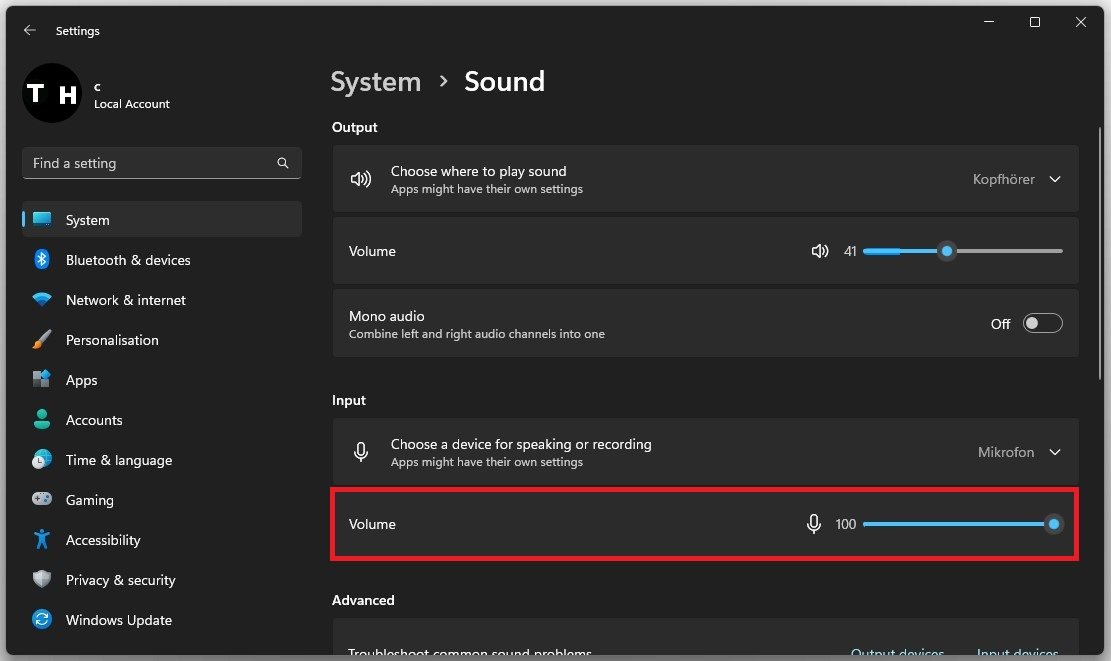Image resolution: width=1111 pixels, height=661 pixels.
Task: Click the output volume slider handle
Action: tap(946, 251)
